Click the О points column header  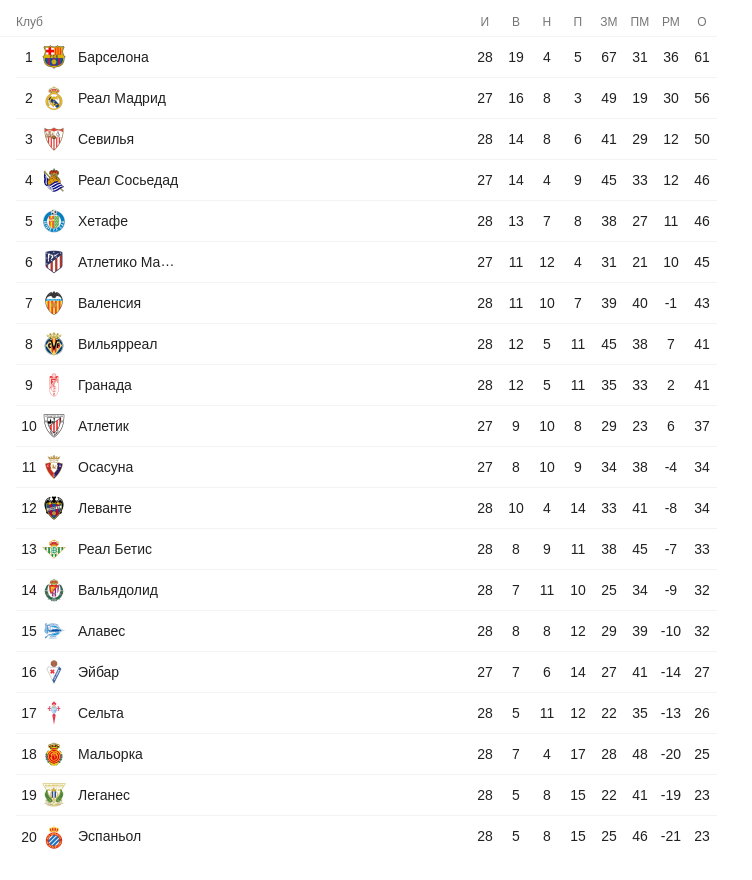[702, 22]
